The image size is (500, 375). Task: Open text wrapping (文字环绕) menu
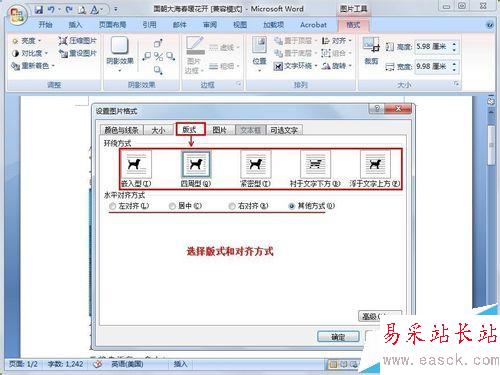click(x=295, y=66)
